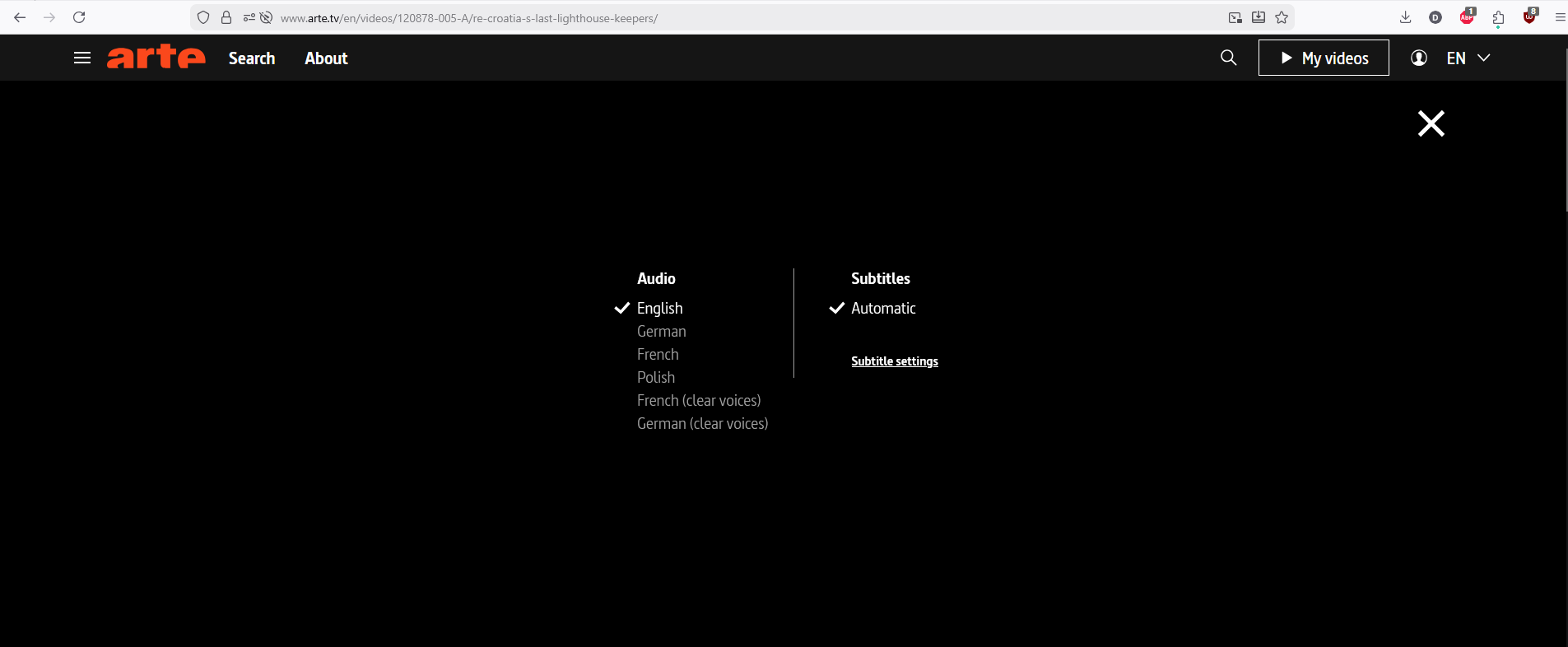The width and height of the screenshot is (1568, 647).
Task: Close the audio and subtitles overlay
Action: click(1431, 123)
